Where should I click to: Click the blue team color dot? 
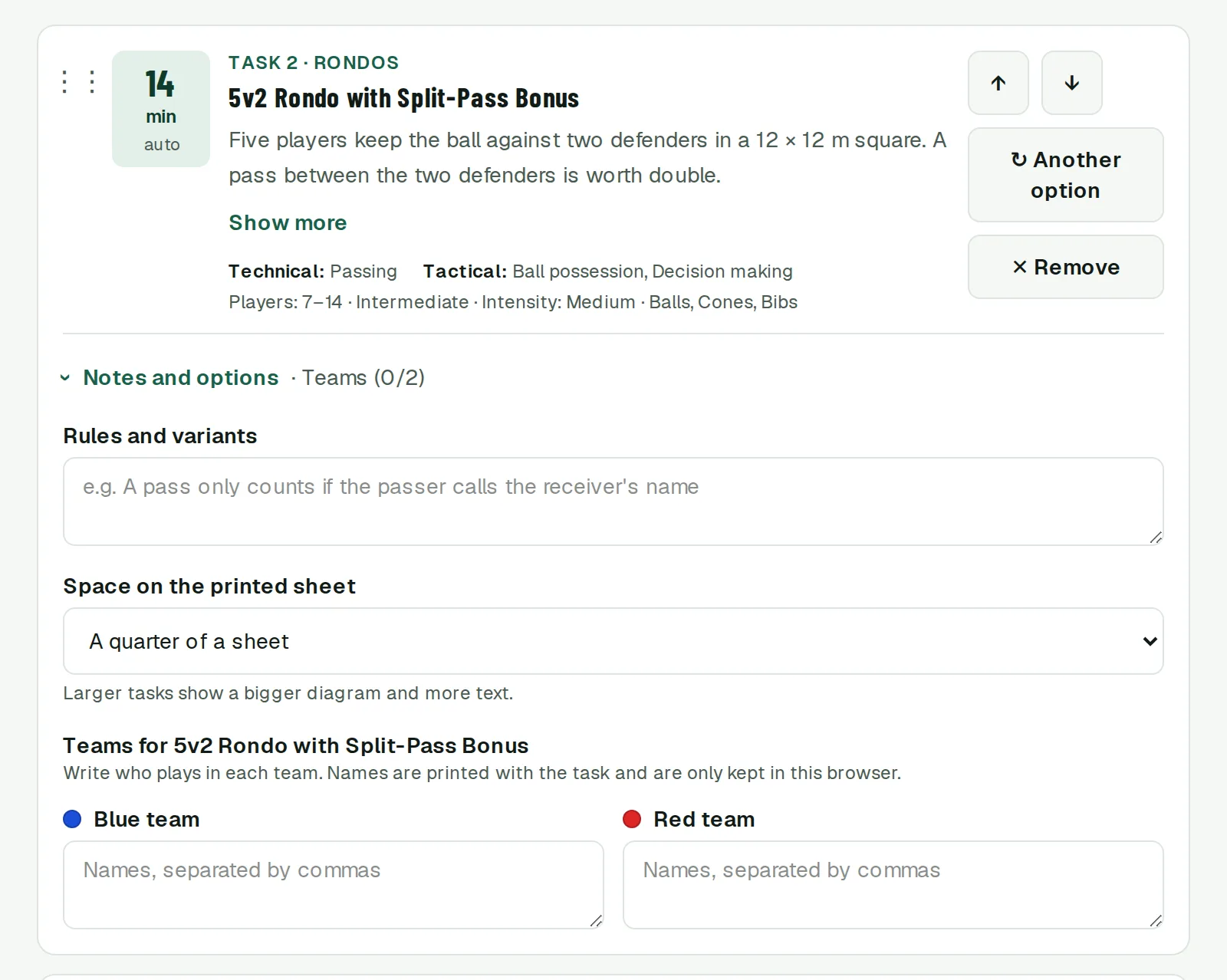point(72,819)
